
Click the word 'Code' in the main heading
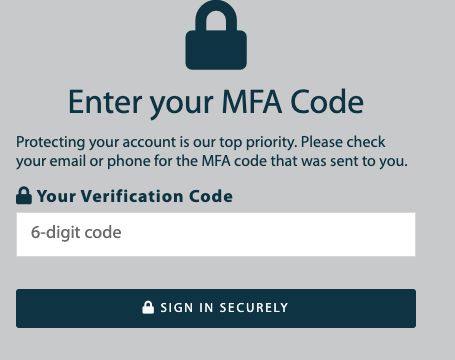pos(327,102)
